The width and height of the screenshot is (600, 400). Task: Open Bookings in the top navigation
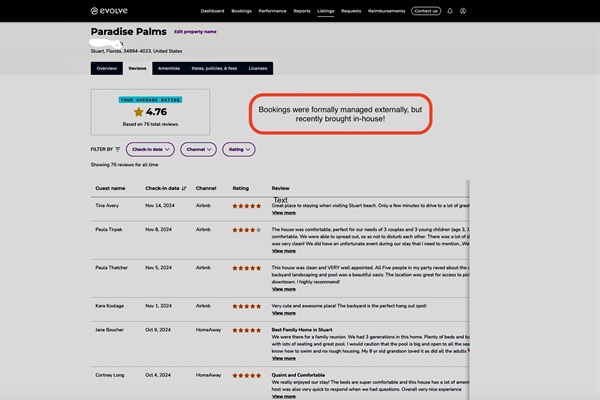241,11
